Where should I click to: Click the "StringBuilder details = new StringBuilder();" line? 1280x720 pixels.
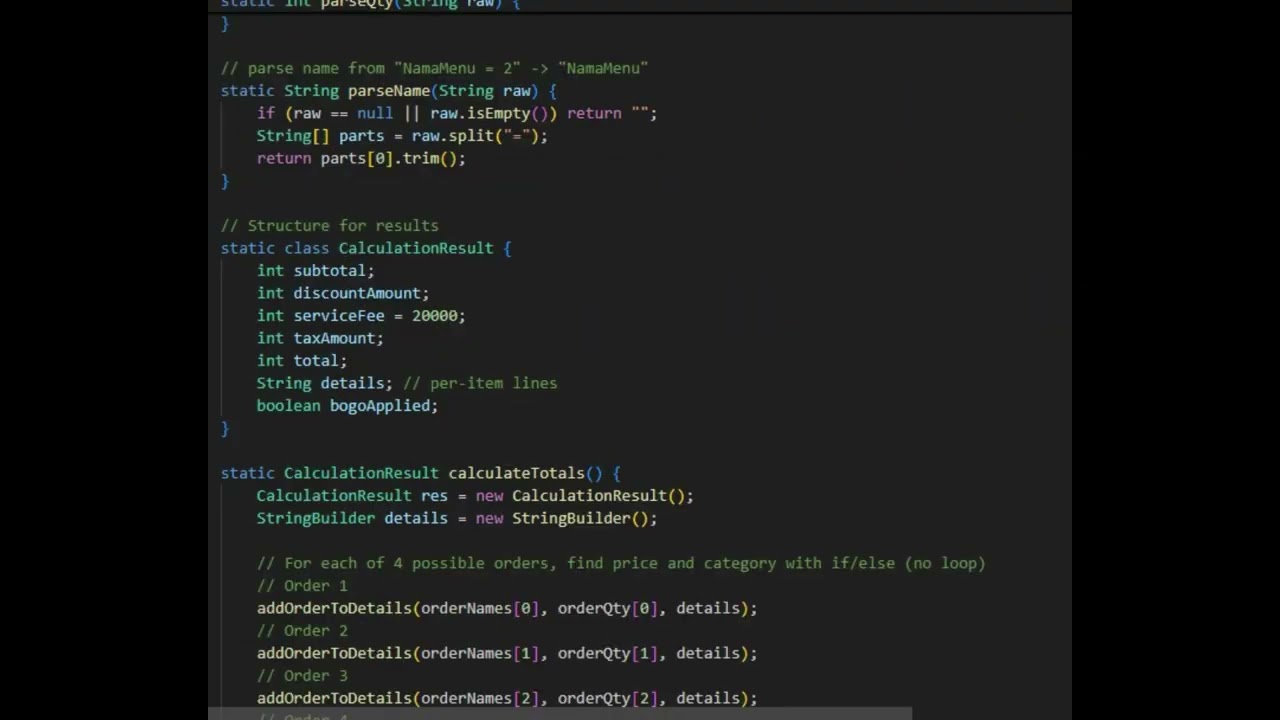[x=456, y=518]
